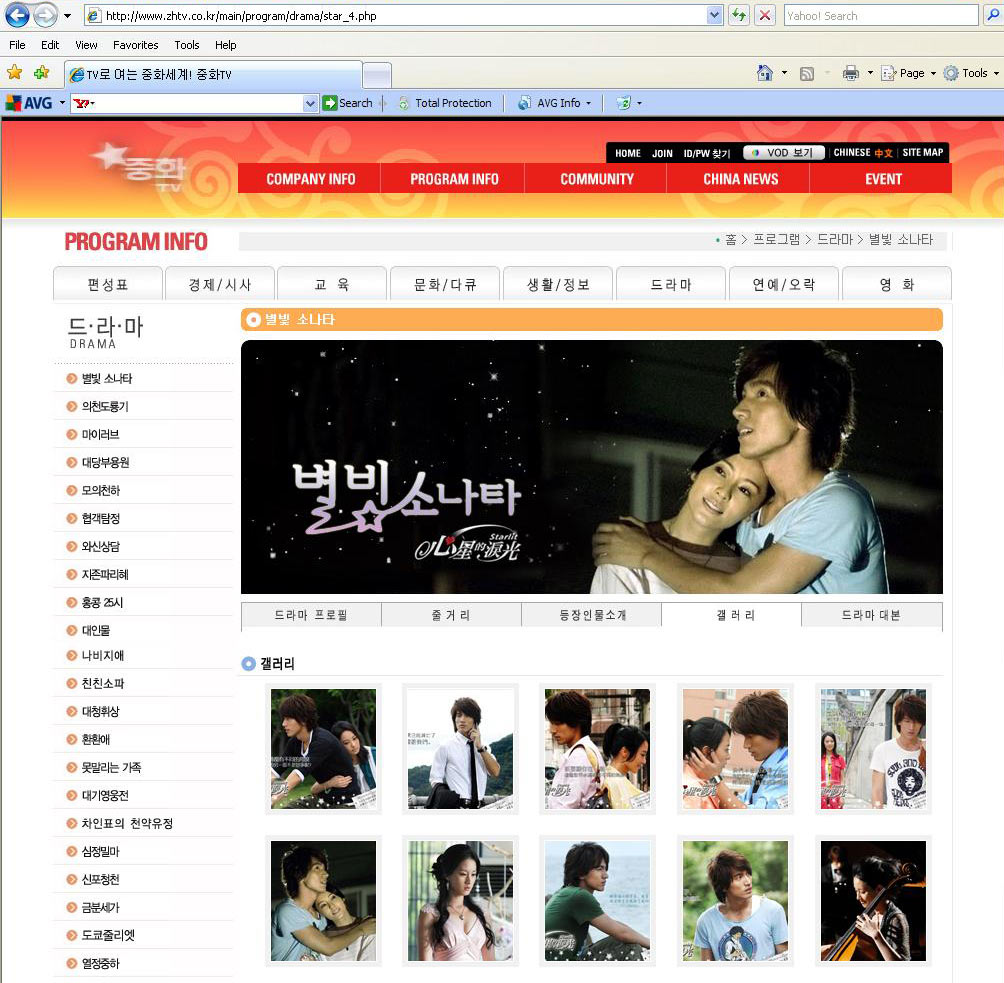Click the EVENT navigation button
The height and width of the screenshot is (983, 1004).
[x=882, y=179]
